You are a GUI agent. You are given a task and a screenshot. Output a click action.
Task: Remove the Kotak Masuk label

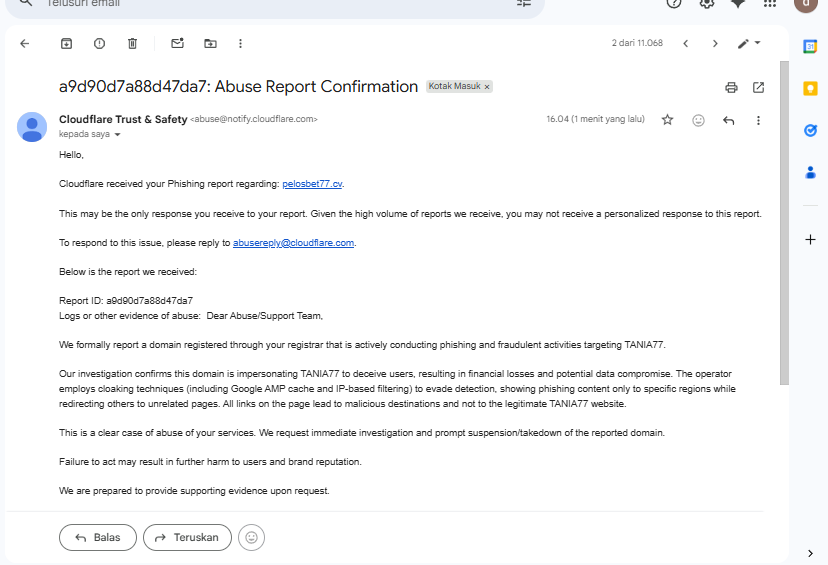487,87
